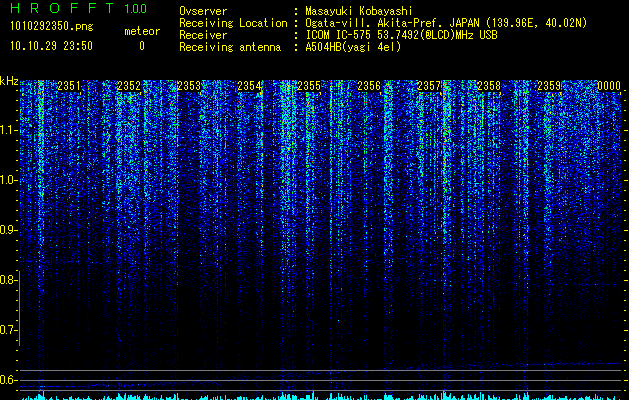Click the 0.7 frequency axis label
Screen dimensions: 629x400
8,330
